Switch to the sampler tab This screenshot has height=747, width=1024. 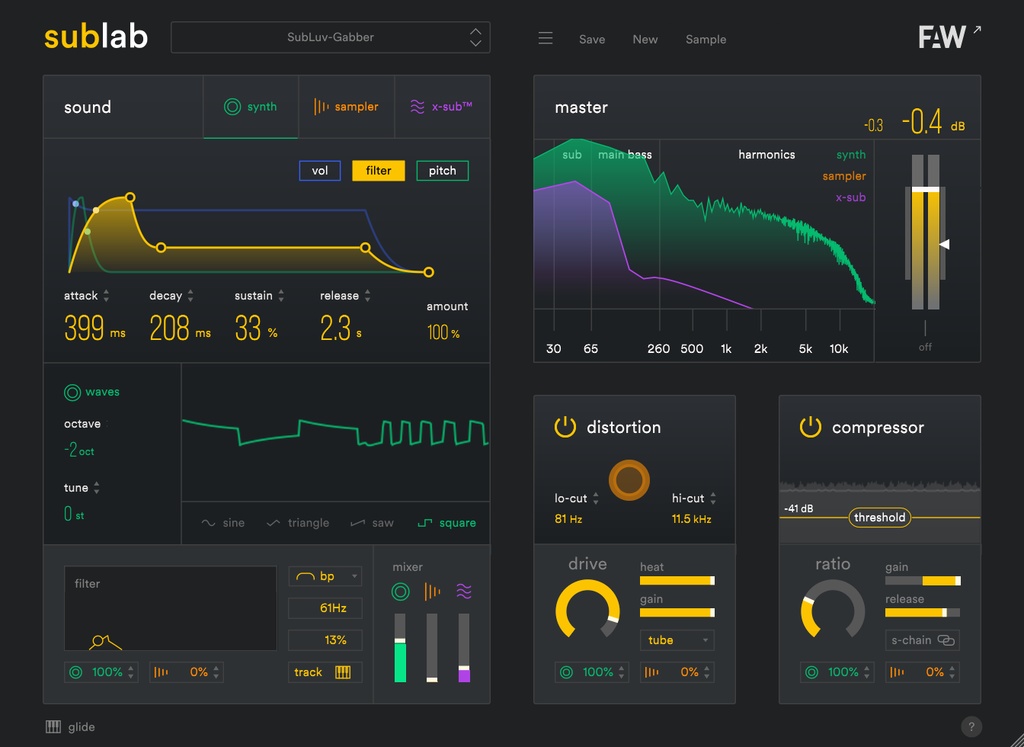(346, 106)
